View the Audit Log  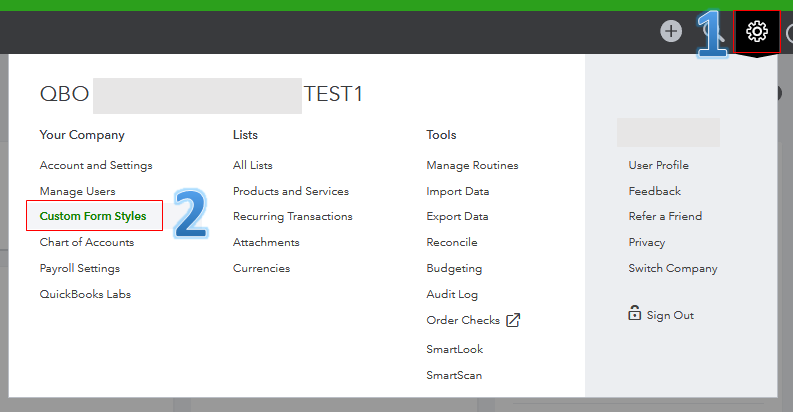tap(452, 294)
